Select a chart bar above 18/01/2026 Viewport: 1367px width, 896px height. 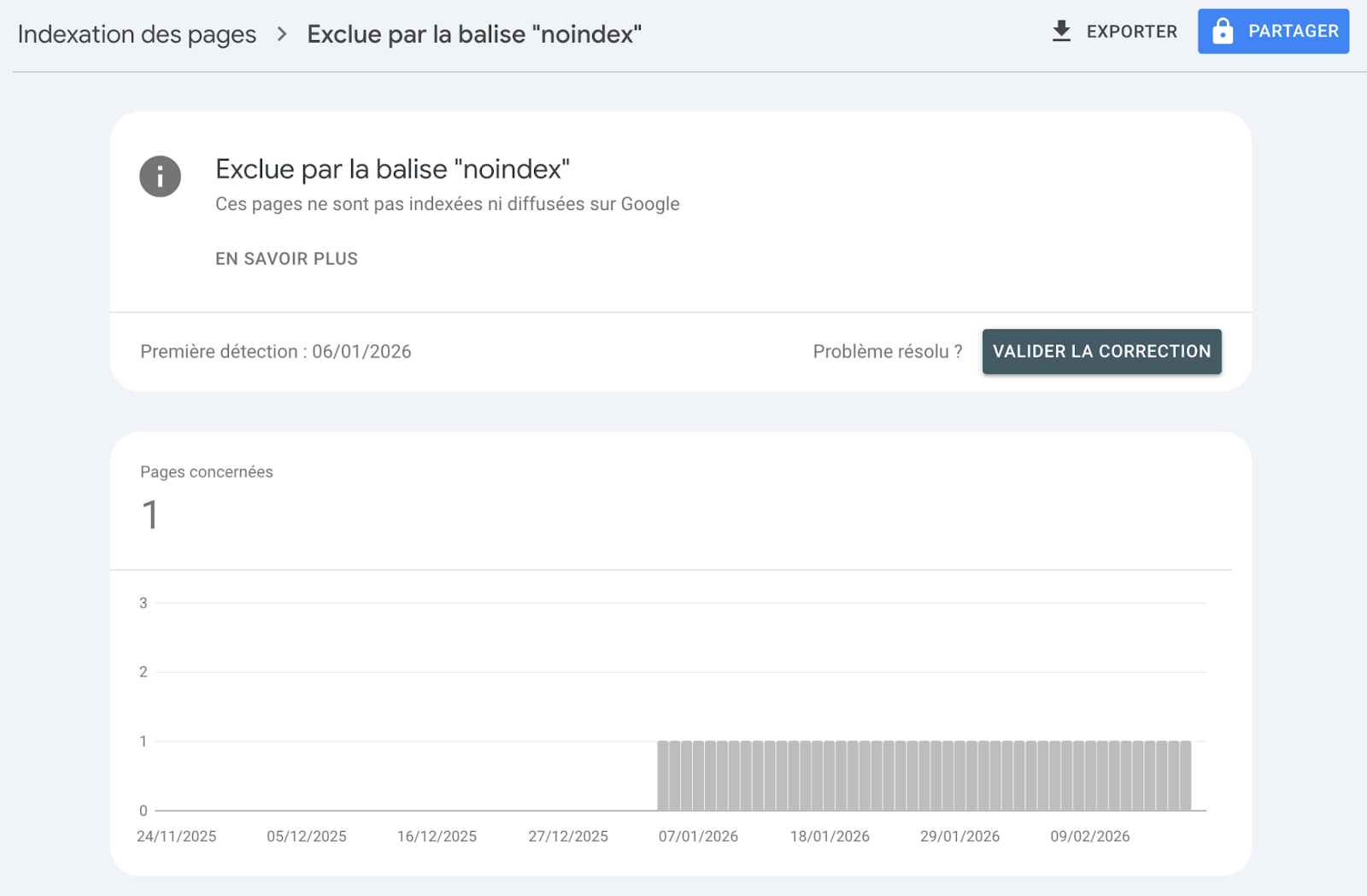(x=830, y=775)
